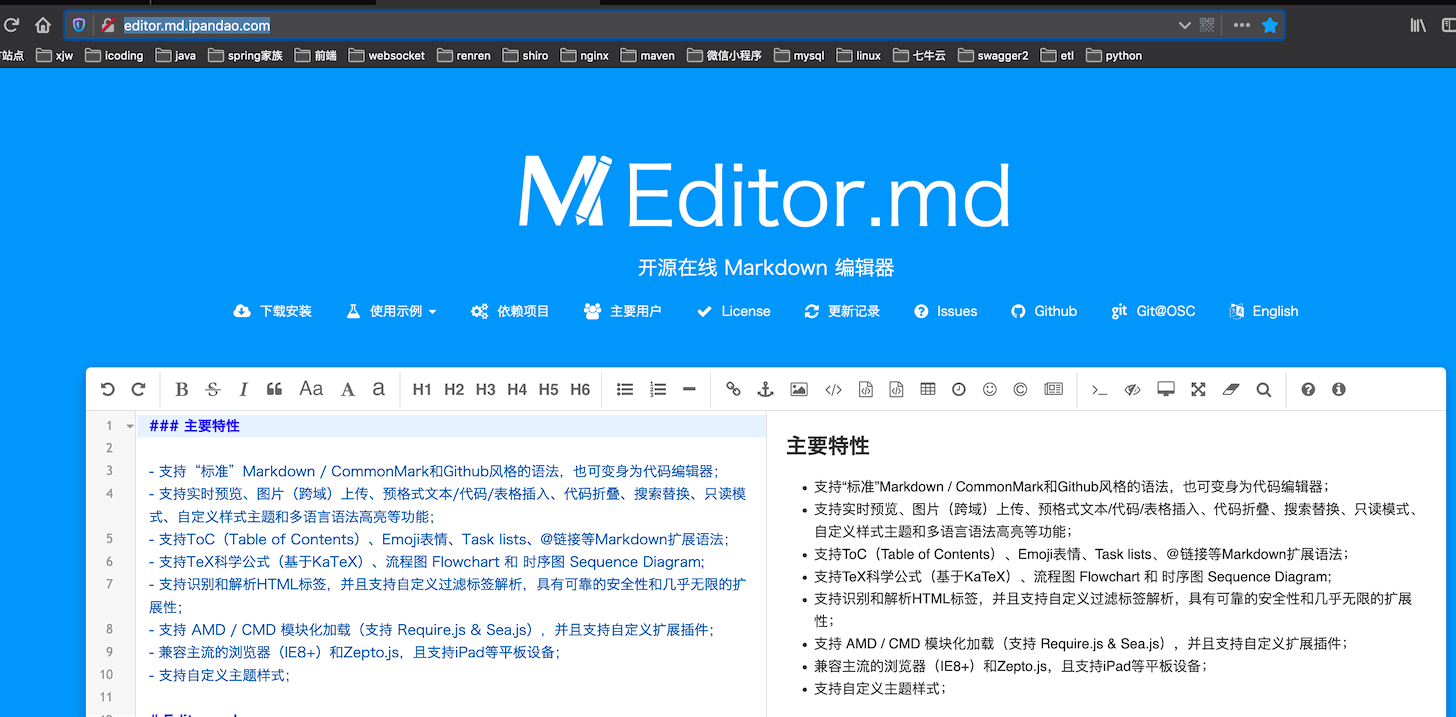Open the maven bookmark folder
The image size is (1456, 717).
(647, 56)
